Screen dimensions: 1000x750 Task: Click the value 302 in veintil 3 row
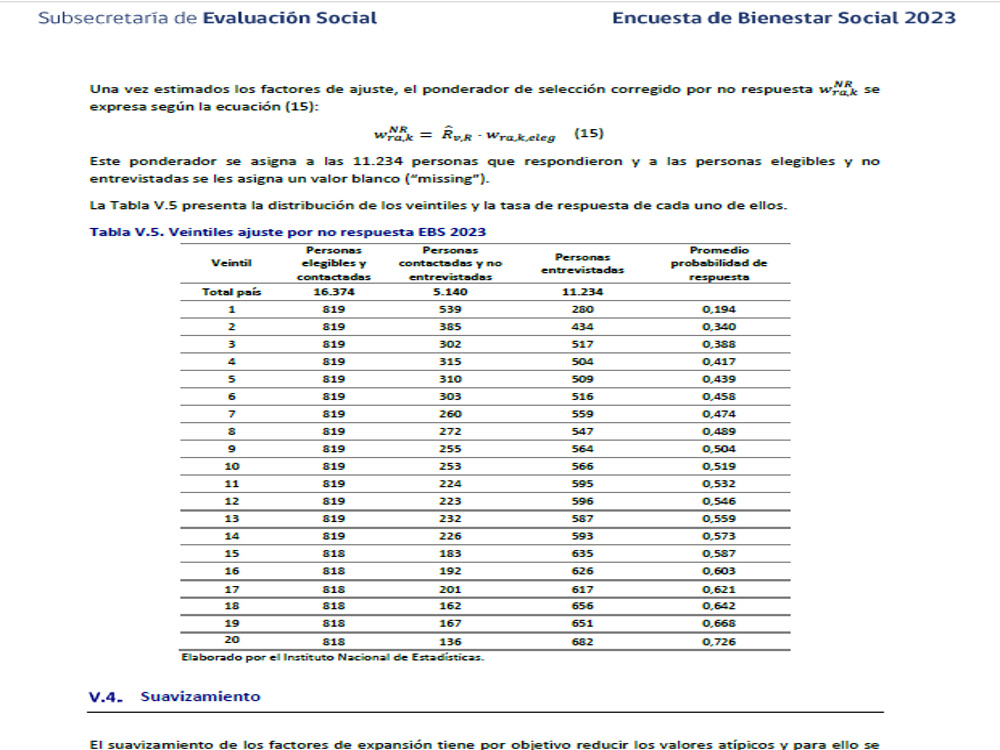[x=450, y=344]
